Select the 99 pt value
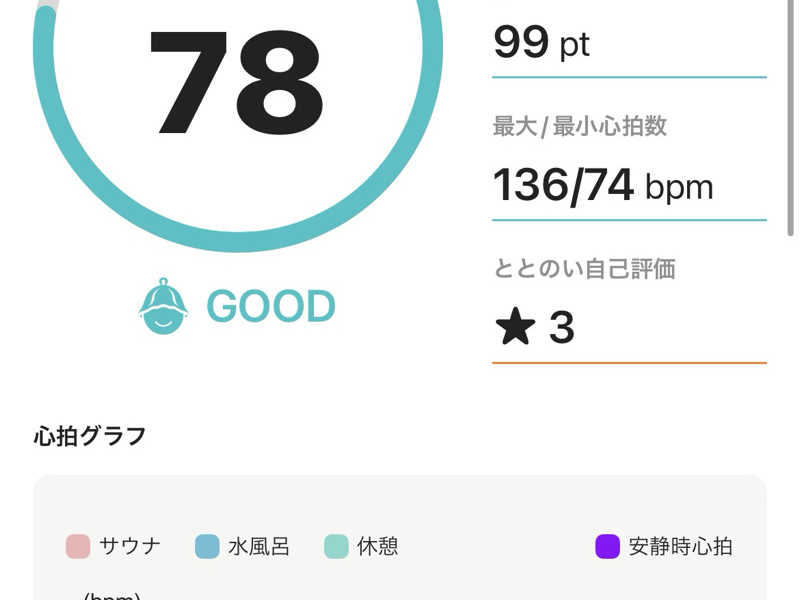800x600 pixels. coord(541,43)
